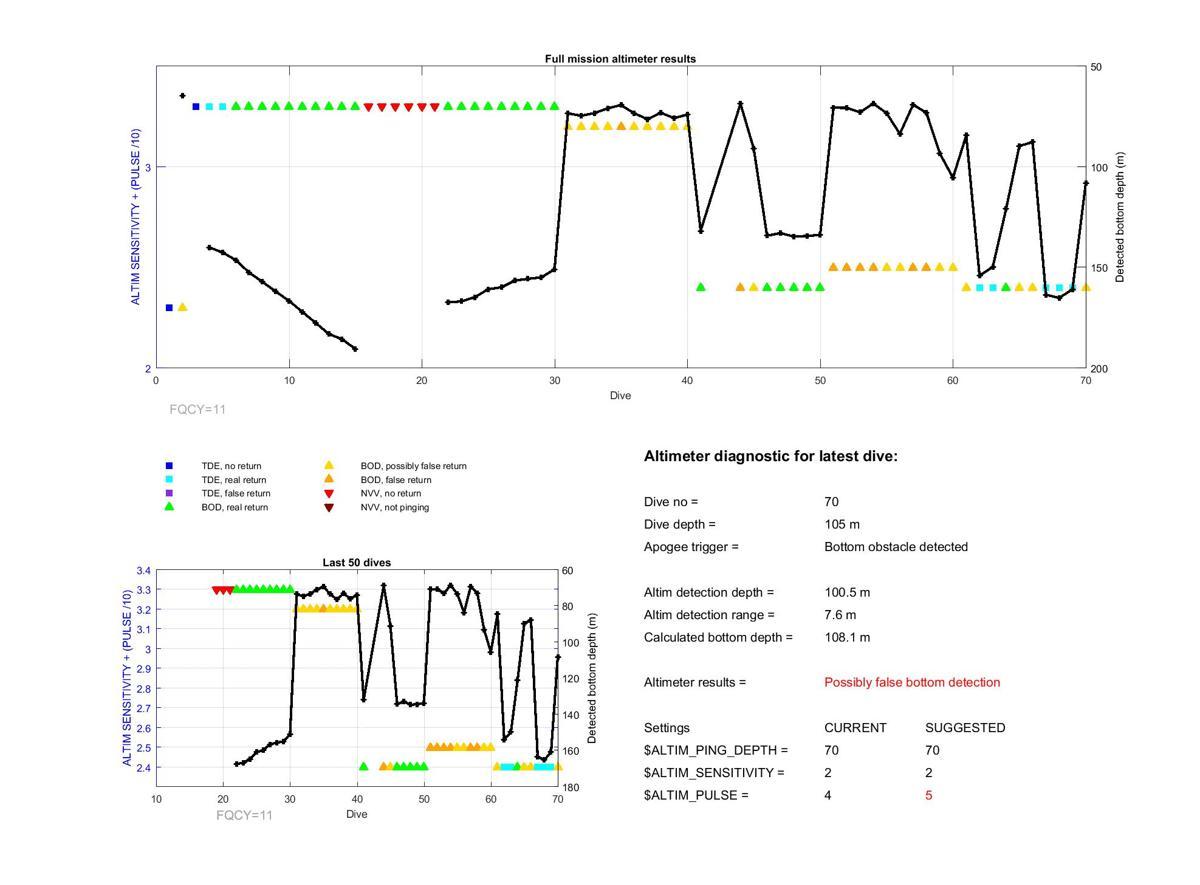This screenshot has width=1200, height=885.
Task: Click the dark red inverted triangle legend marker for NVV, not pinging
Action: click(x=328, y=508)
